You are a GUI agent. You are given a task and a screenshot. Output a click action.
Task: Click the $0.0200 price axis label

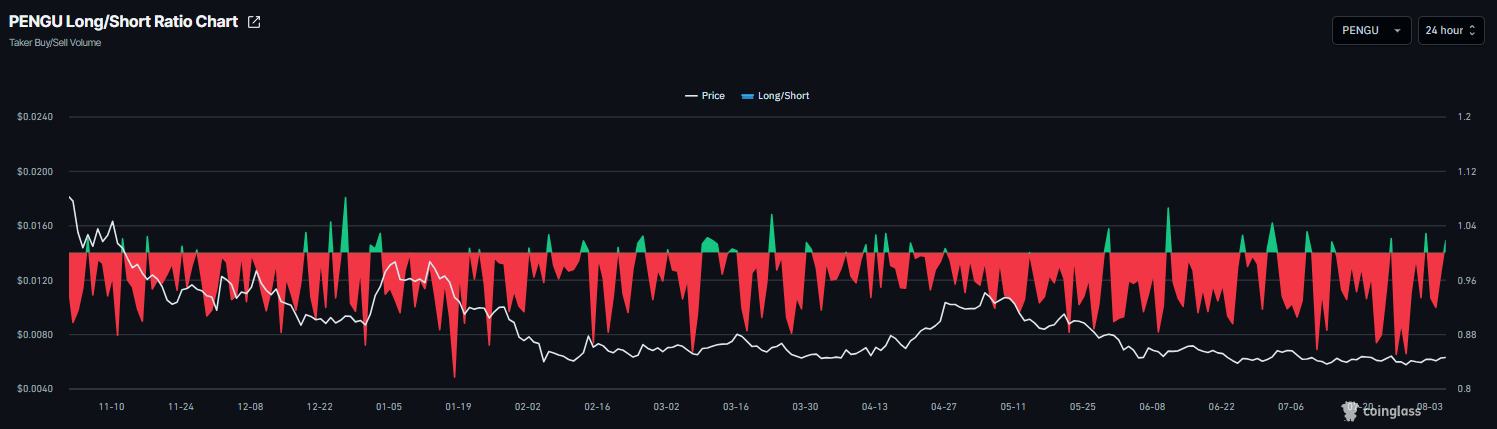(x=35, y=172)
